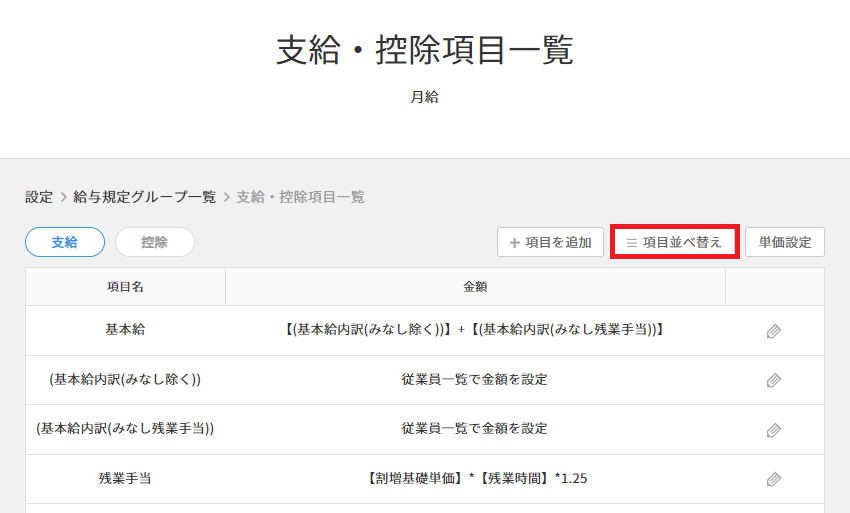Click the 月給 subtitle text
This screenshot has width=850, height=513.
(x=424, y=97)
